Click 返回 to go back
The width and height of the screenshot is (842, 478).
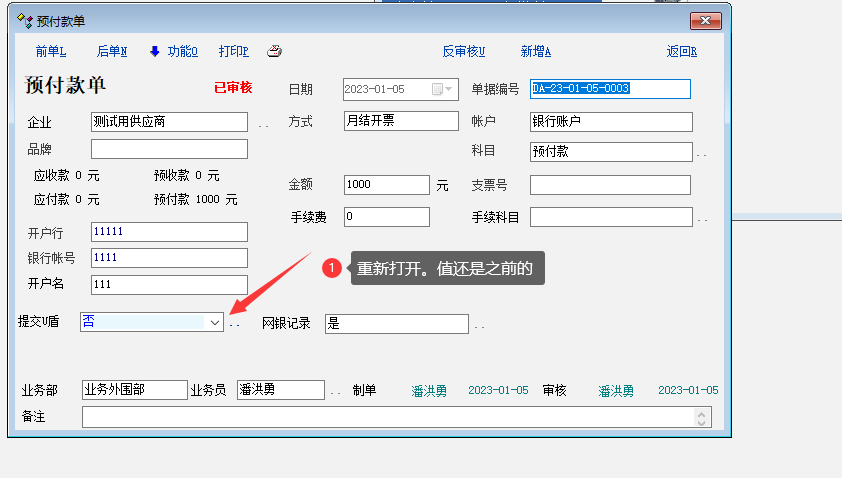point(681,52)
